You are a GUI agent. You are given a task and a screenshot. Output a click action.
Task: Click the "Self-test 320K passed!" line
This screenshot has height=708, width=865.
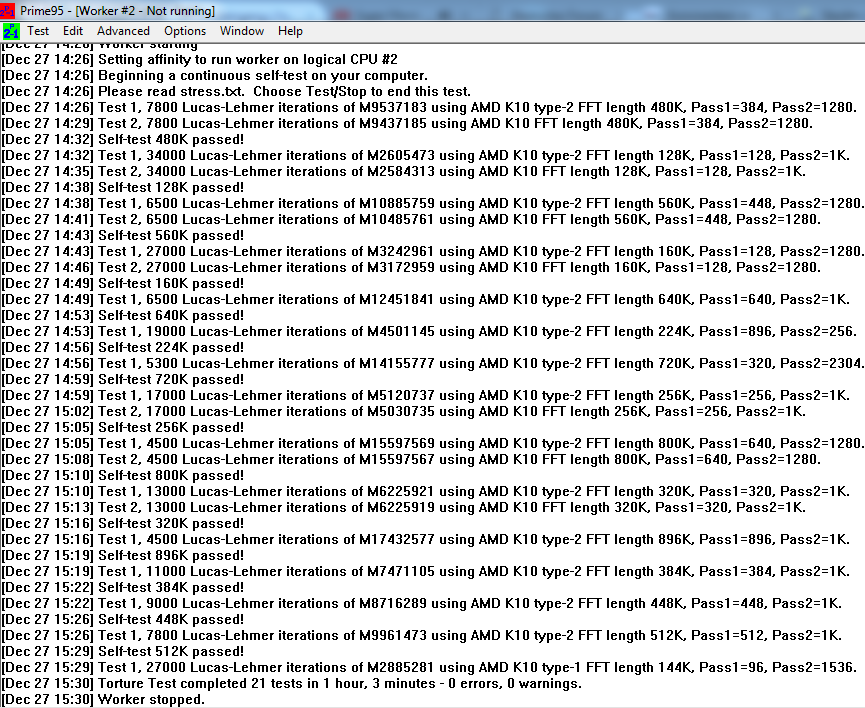click(122, 524)
